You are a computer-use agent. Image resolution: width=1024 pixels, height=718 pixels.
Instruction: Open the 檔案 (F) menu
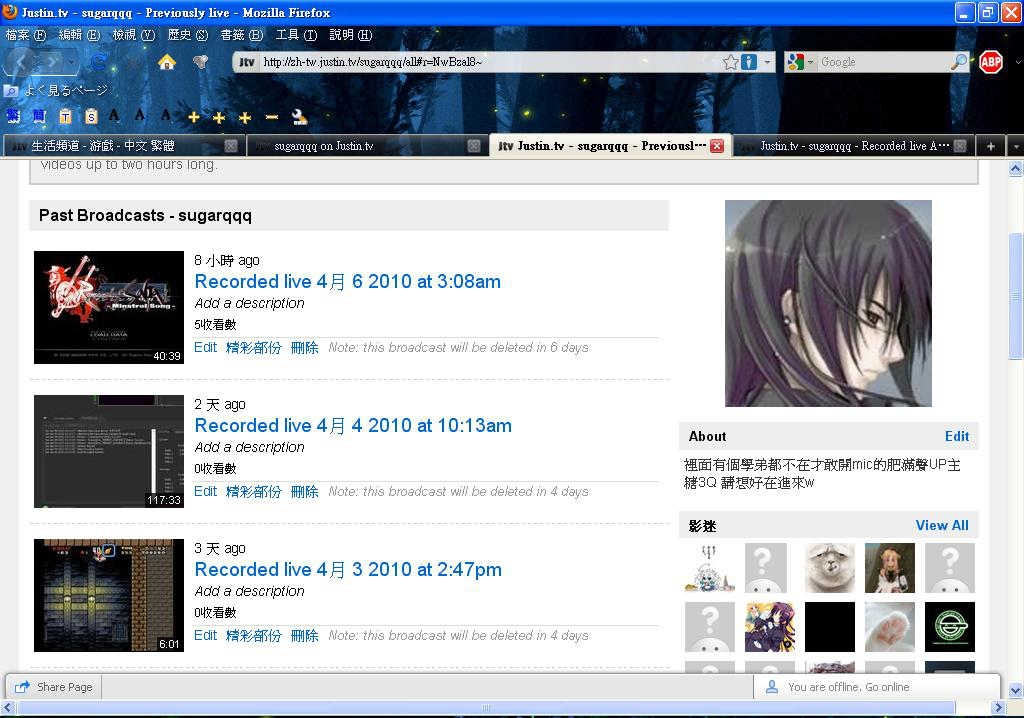pos(26,35)
